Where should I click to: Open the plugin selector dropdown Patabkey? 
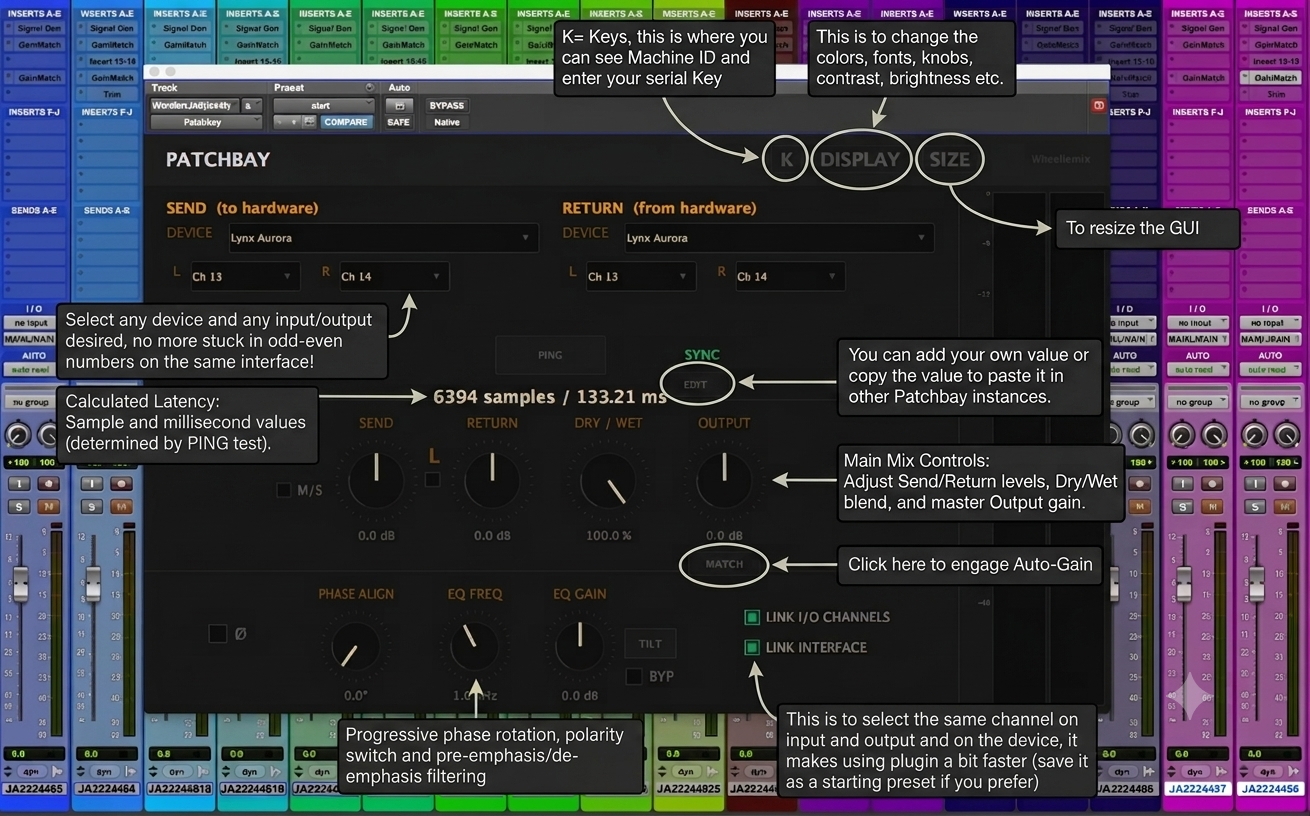(206, 122)
